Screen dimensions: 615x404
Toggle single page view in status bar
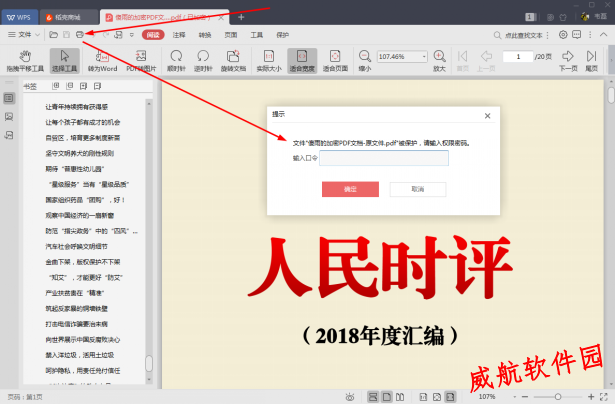387,397
